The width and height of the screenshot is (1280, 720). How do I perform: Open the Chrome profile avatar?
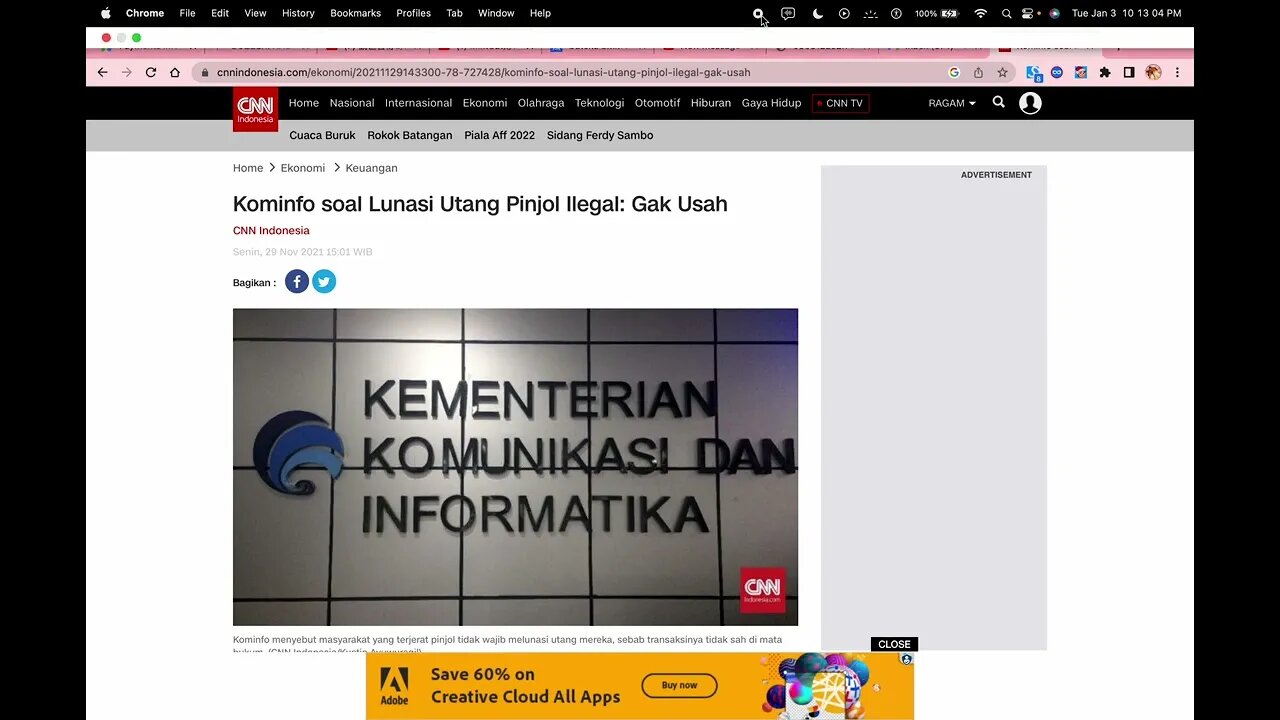(x=1153, y=72)
